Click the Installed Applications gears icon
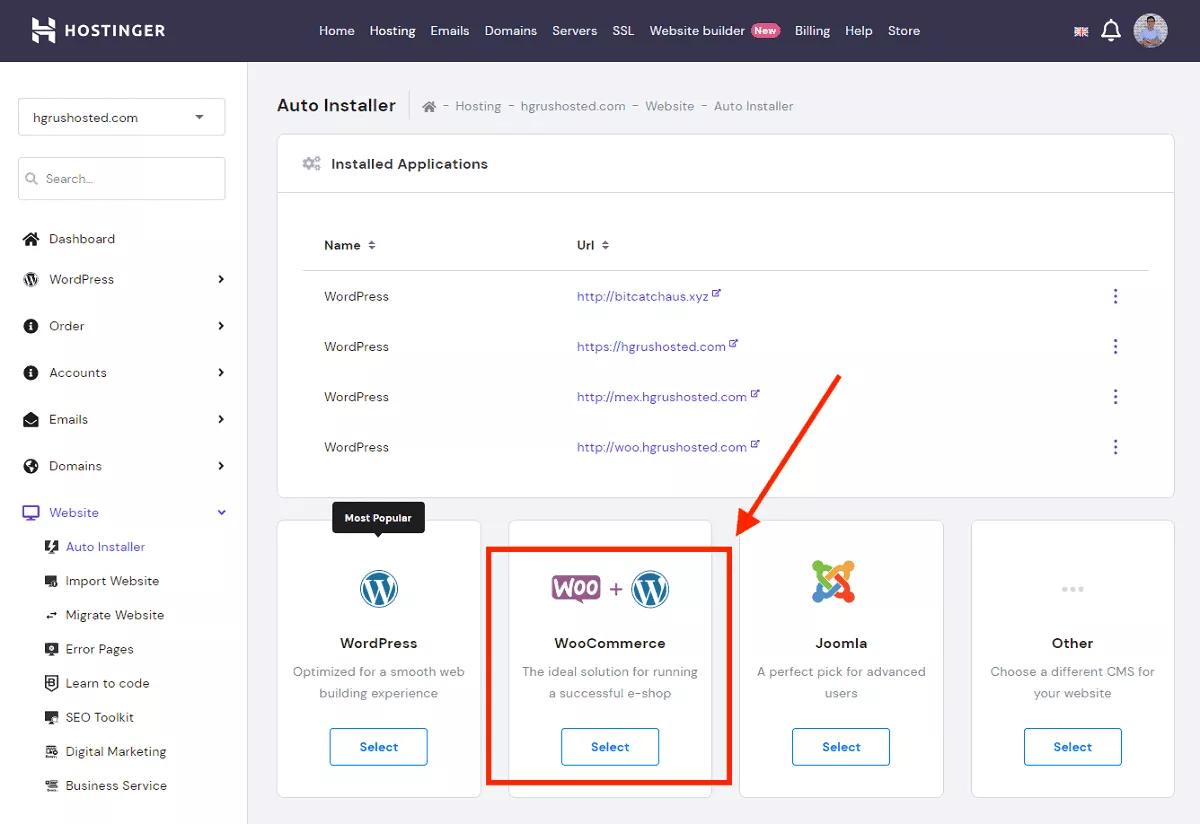The height and width of the screenshot is (824, 1200). click(x=312, y=164)
